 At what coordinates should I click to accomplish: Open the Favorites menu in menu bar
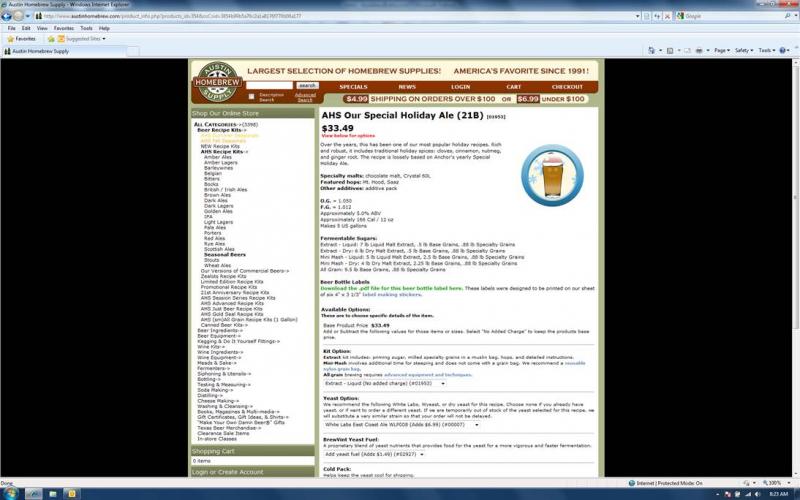pos(64,29)
